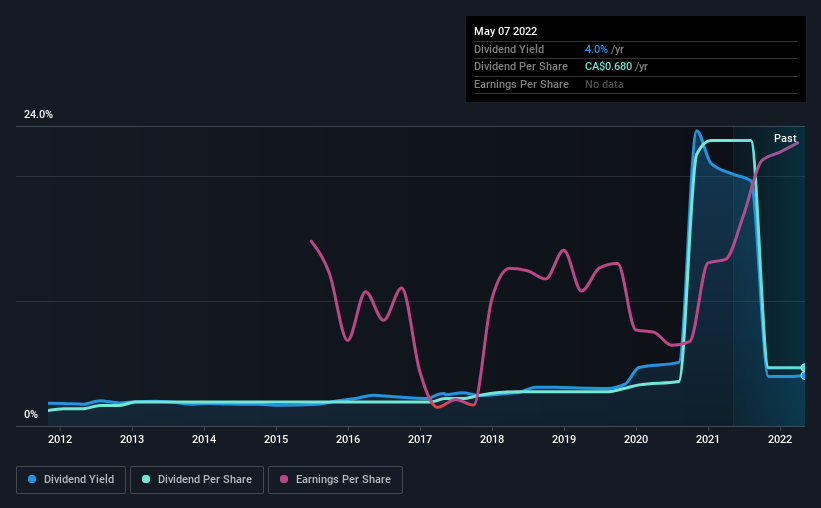
Task: Click the May 07 2022 tooltip date
Action: click(x=506, y=31)
